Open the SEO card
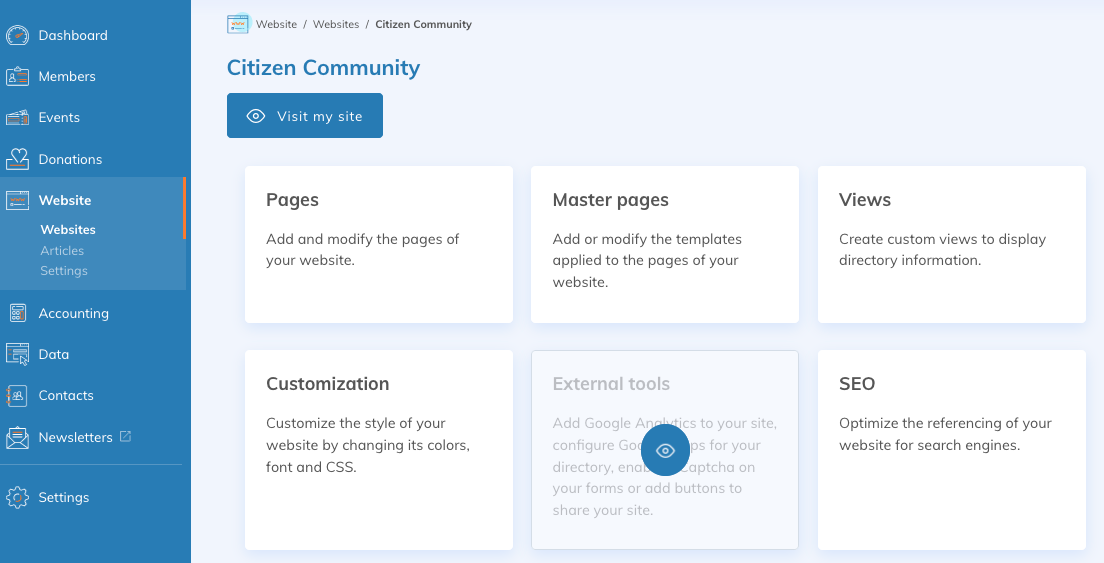Screen dimensions: 1104x563 [951, 449]
